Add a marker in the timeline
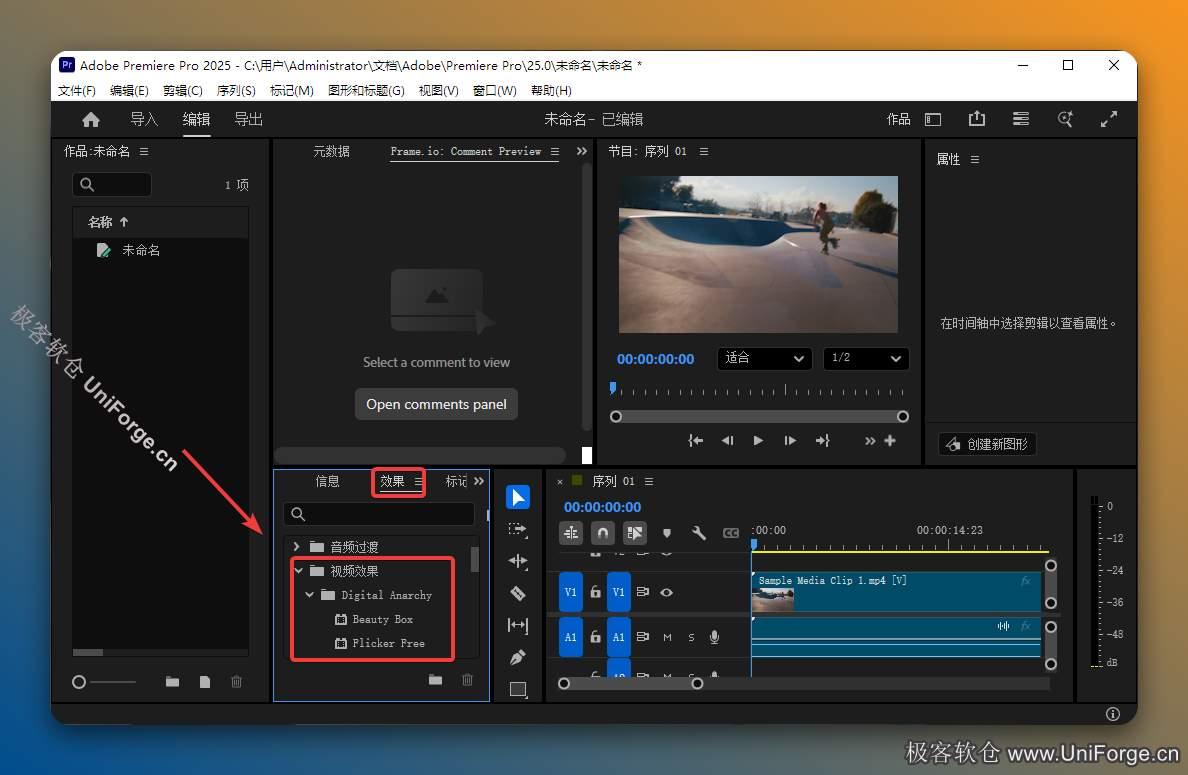 667,533
